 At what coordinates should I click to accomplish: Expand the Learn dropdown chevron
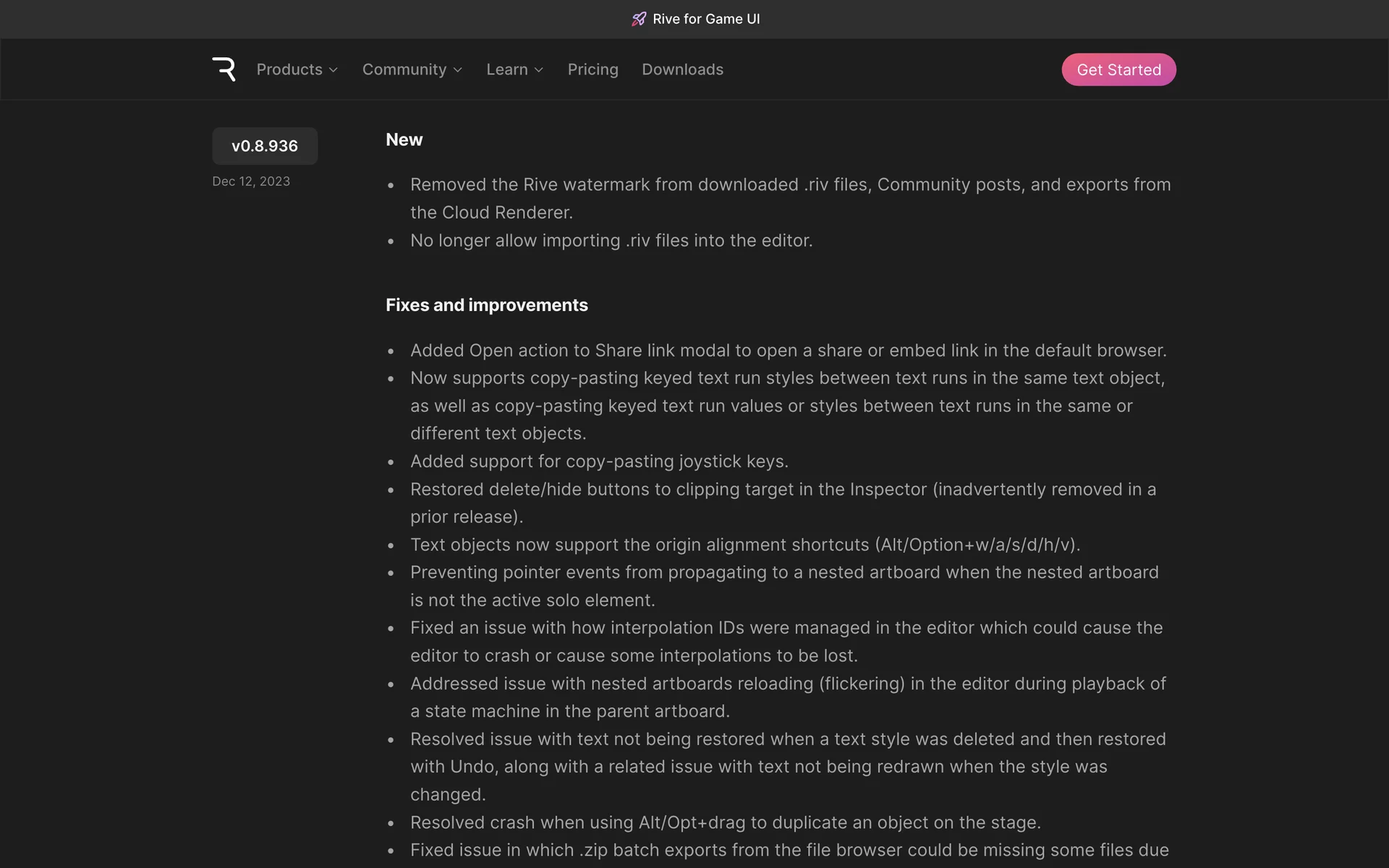(539, 70)
